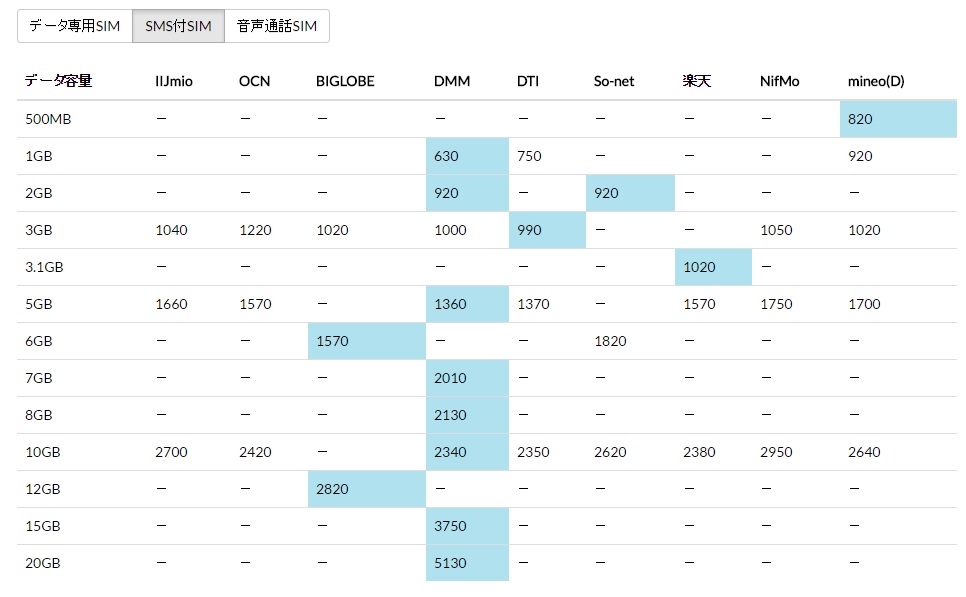Click the So-net column header
The image size is (966, 597).
(613, 81)
